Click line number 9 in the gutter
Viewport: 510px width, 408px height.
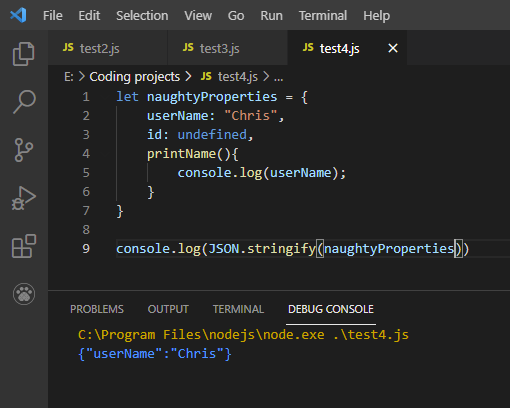pos(86,249)
